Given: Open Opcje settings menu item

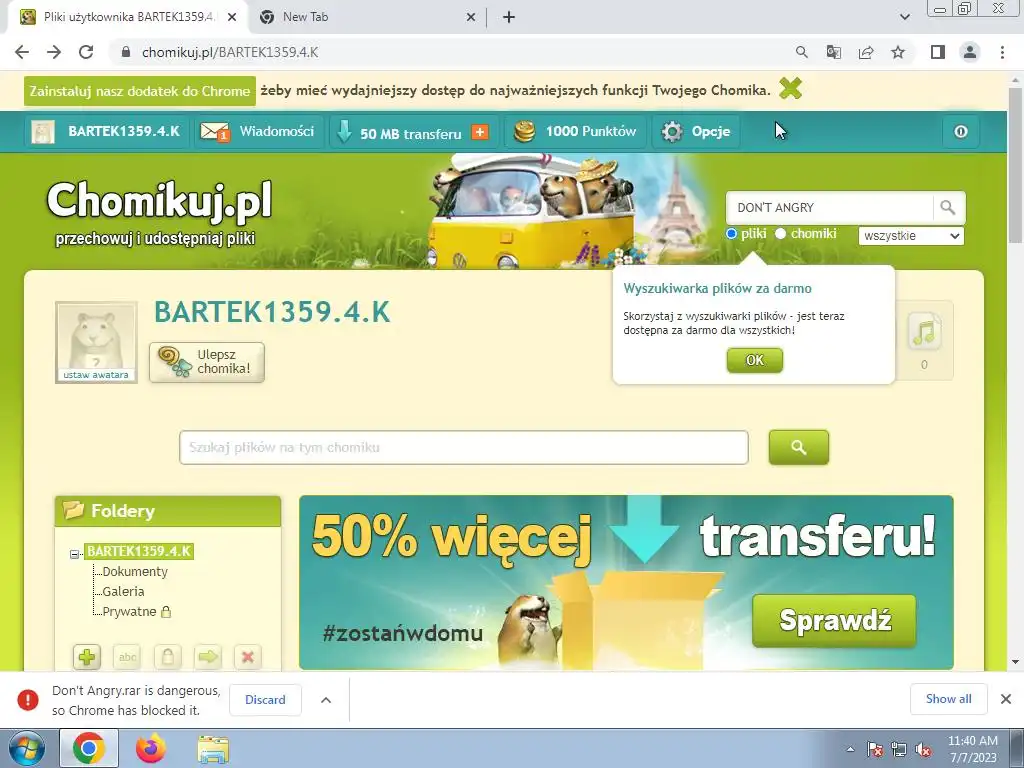Looking at the screenshot, I should 696,131.
